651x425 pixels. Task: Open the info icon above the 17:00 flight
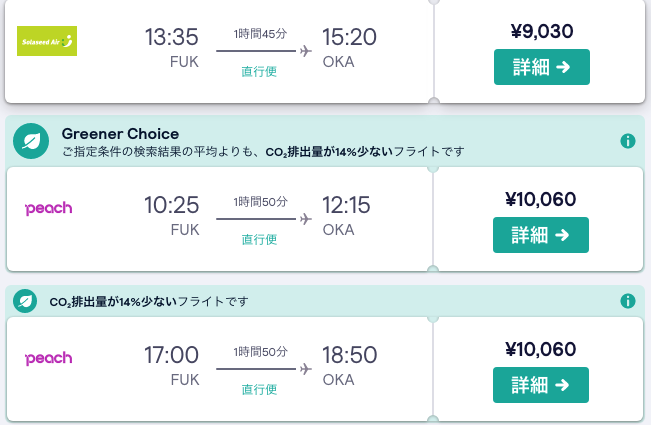(628, 301)
